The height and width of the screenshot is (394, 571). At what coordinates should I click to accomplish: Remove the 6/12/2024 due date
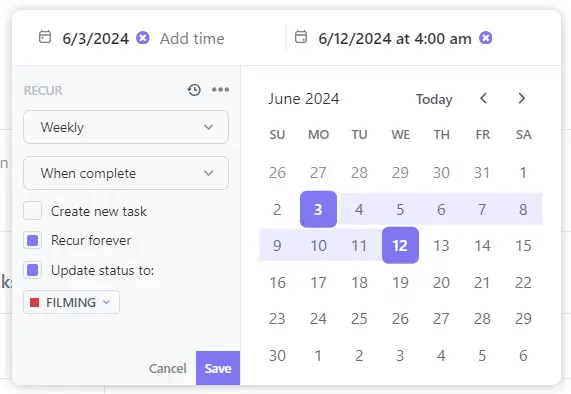485,38
